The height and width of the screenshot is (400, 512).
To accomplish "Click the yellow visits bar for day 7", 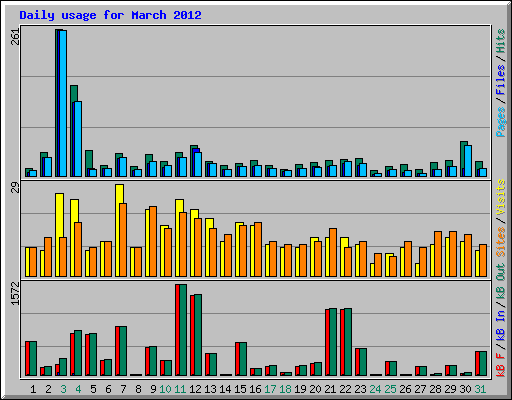I will [119, 230].
